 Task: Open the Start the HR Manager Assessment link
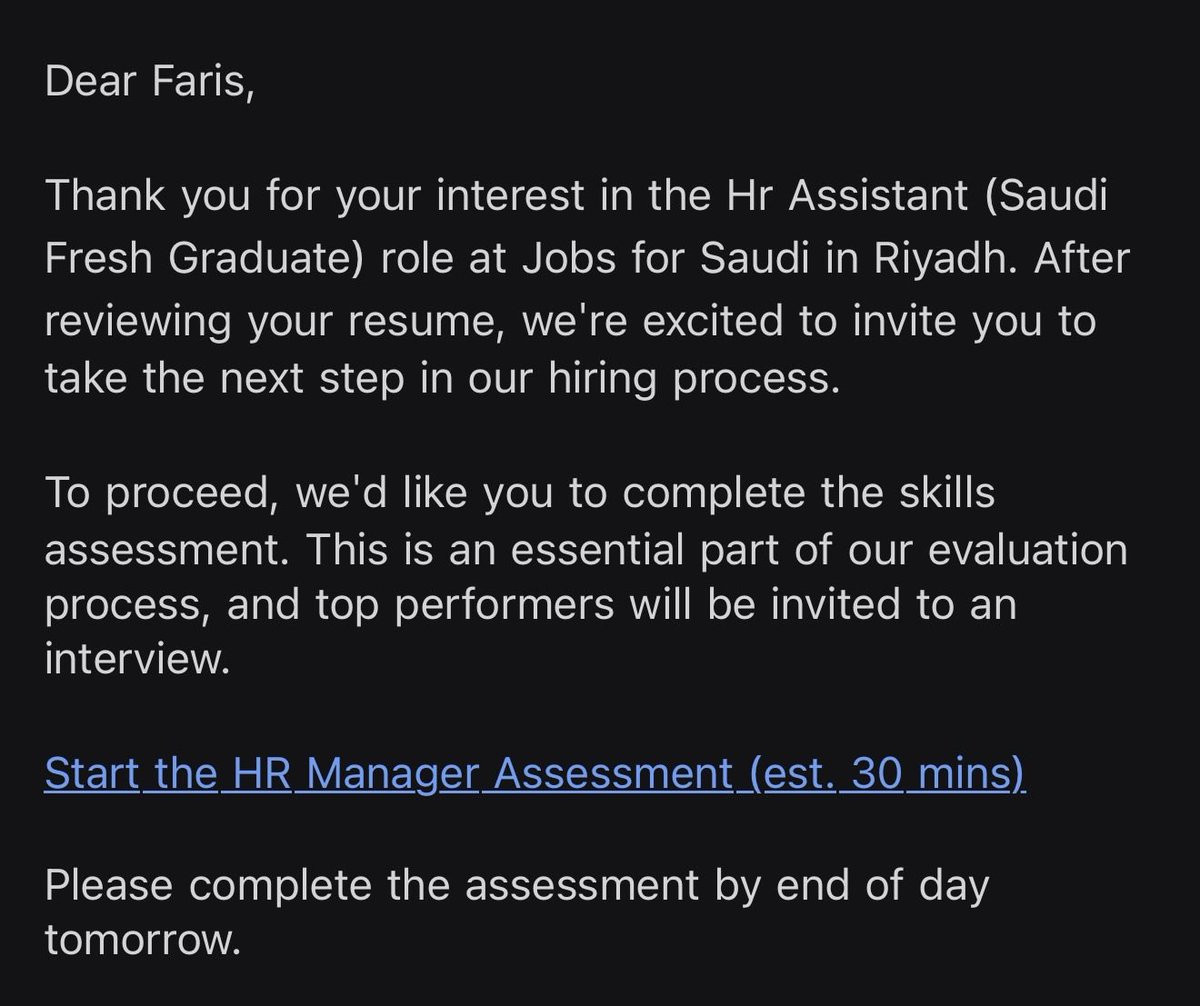click(535, 774)
